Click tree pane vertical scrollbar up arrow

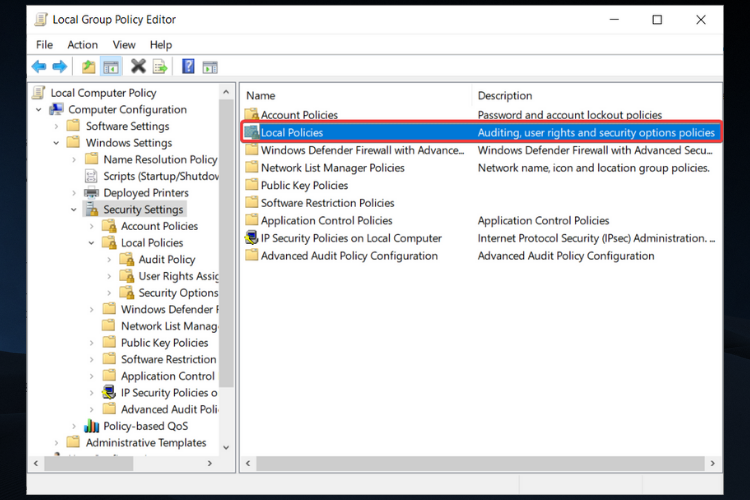[x=226, y=91]
